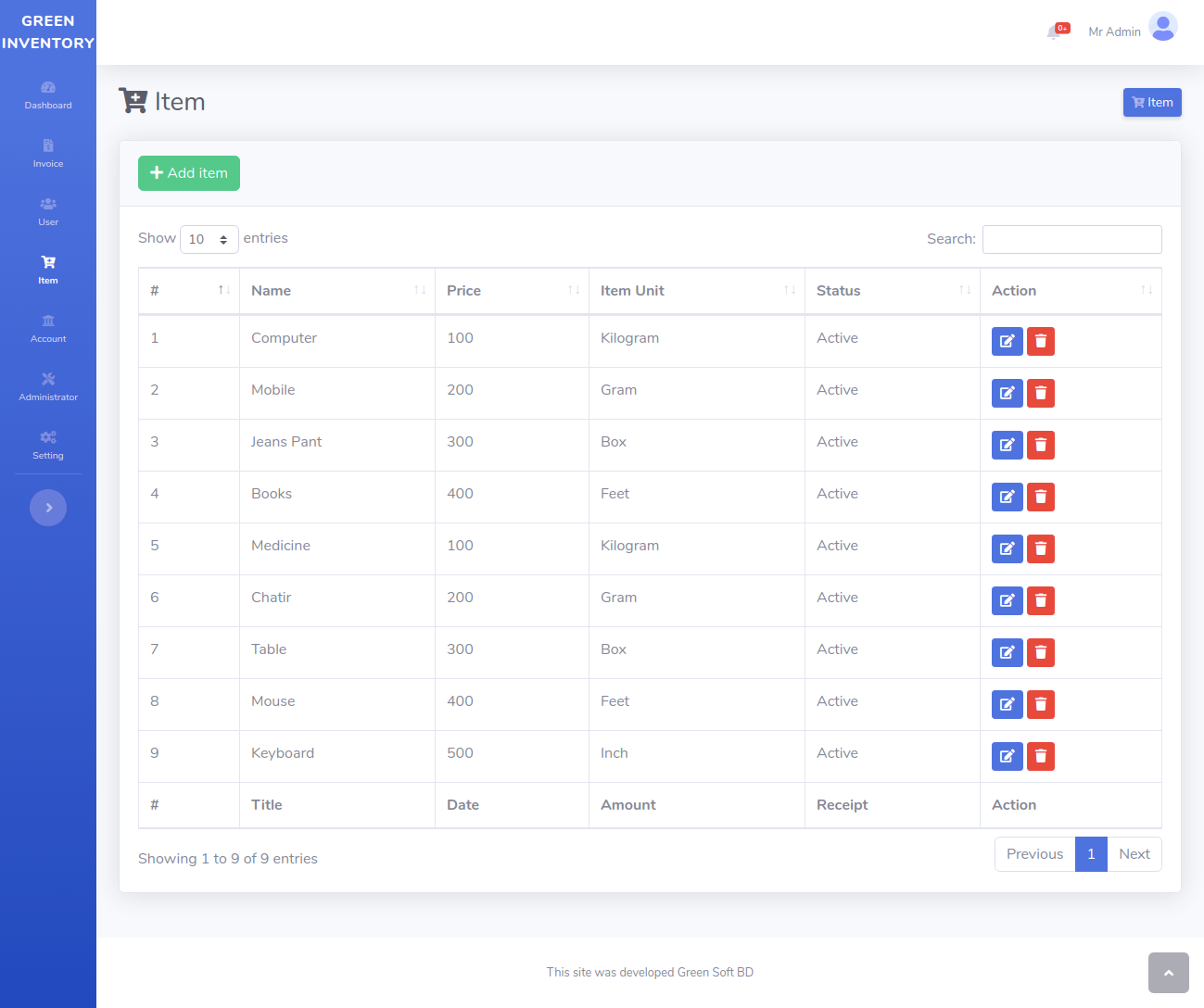Expand the sidebar with chevron toggle

[x=48, y=508]
